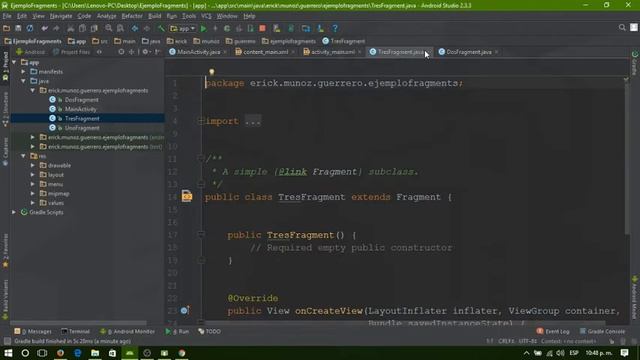Click the red Stop button
The image size is (640, 360).
[x=262, y=28]
